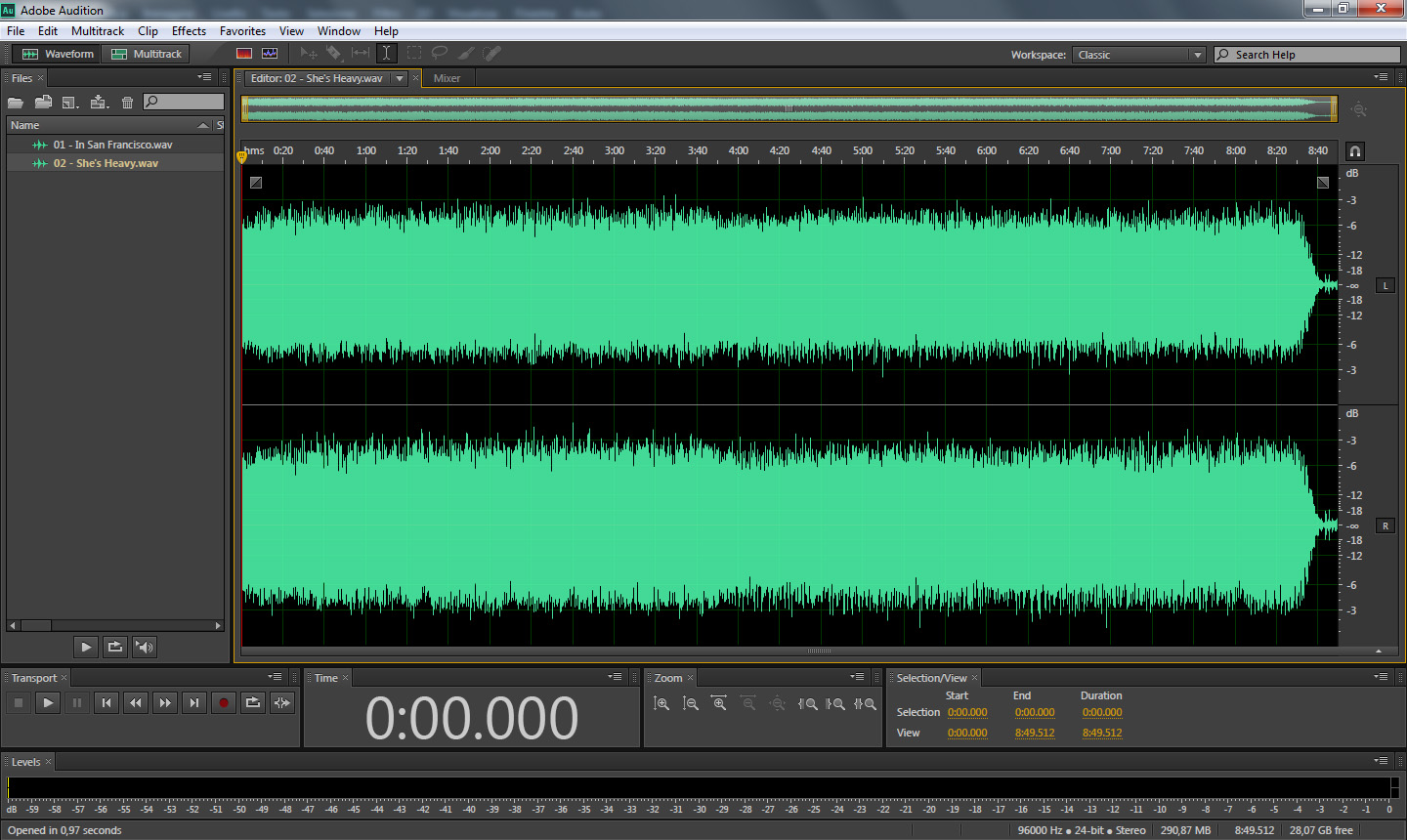Open the Selection/View panel options menu
Viewport: 1407px width, 840px height.
click(x=1381, y=677)
